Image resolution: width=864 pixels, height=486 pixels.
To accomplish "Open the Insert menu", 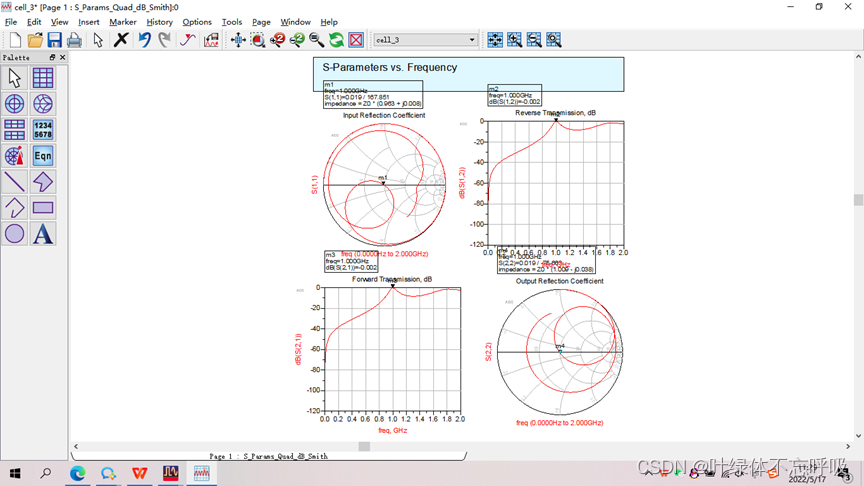I will tap(89, 22).
